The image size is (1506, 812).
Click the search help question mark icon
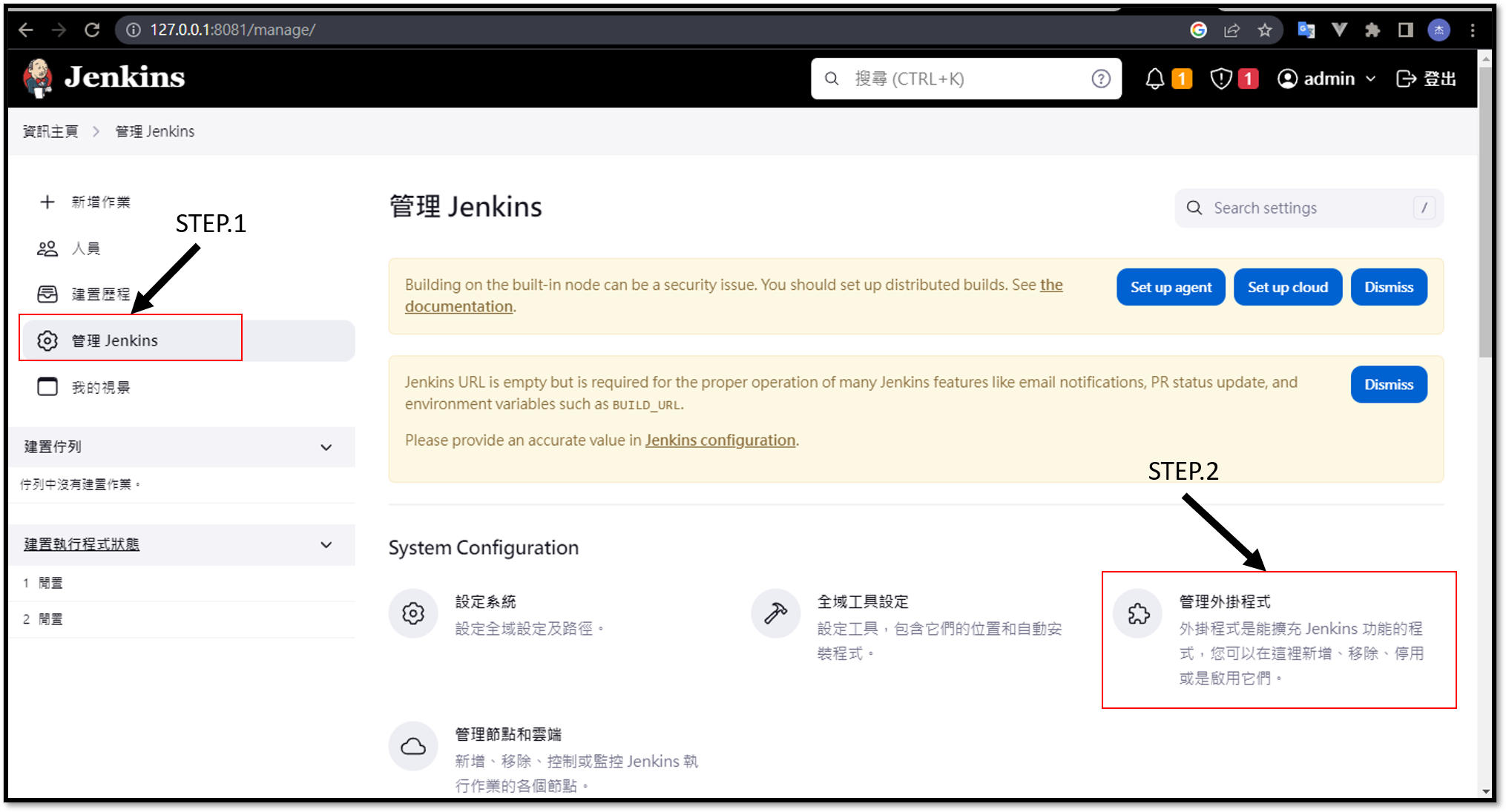[1101, 79]
